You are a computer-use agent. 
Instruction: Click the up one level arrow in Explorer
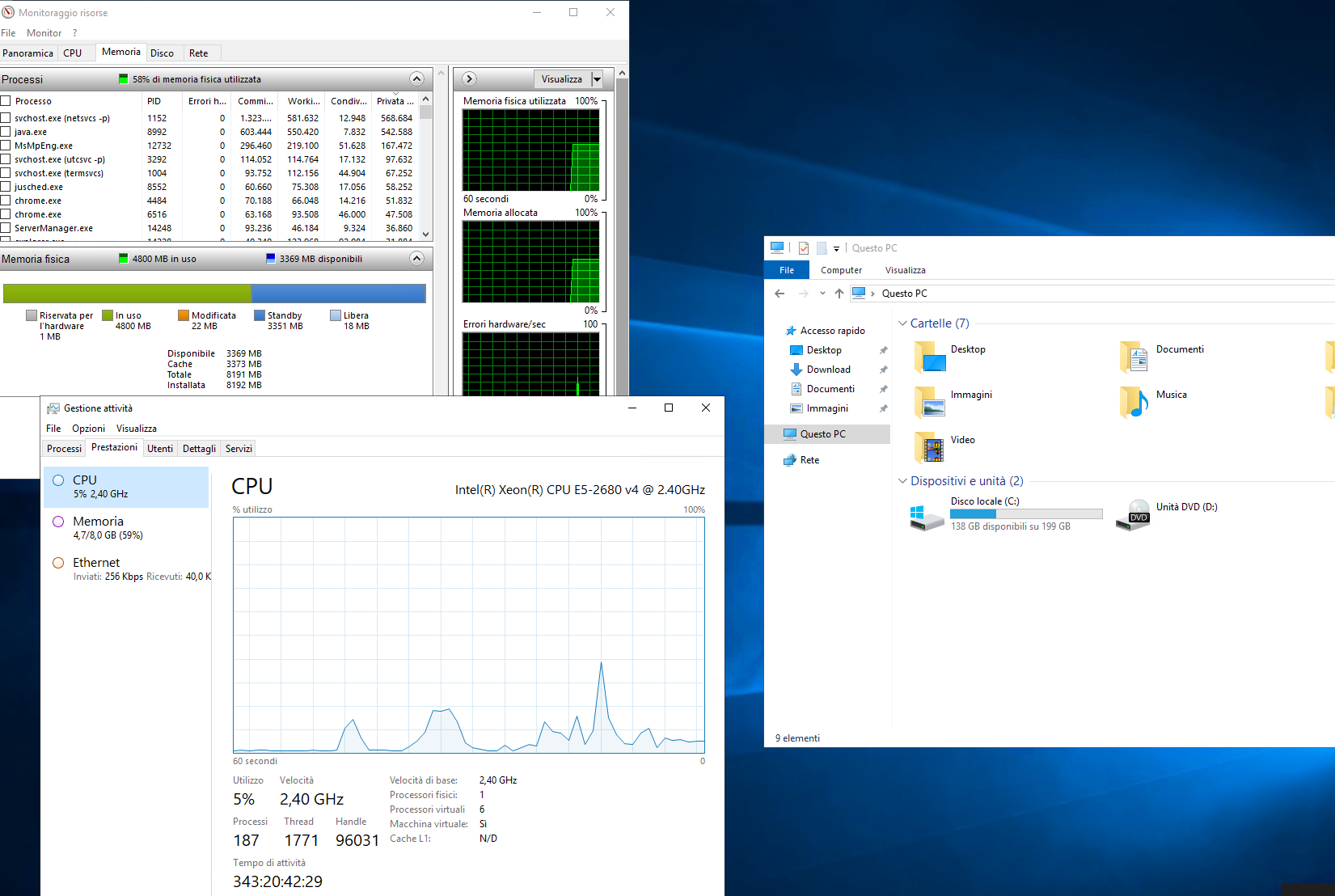tap(839, 294)
